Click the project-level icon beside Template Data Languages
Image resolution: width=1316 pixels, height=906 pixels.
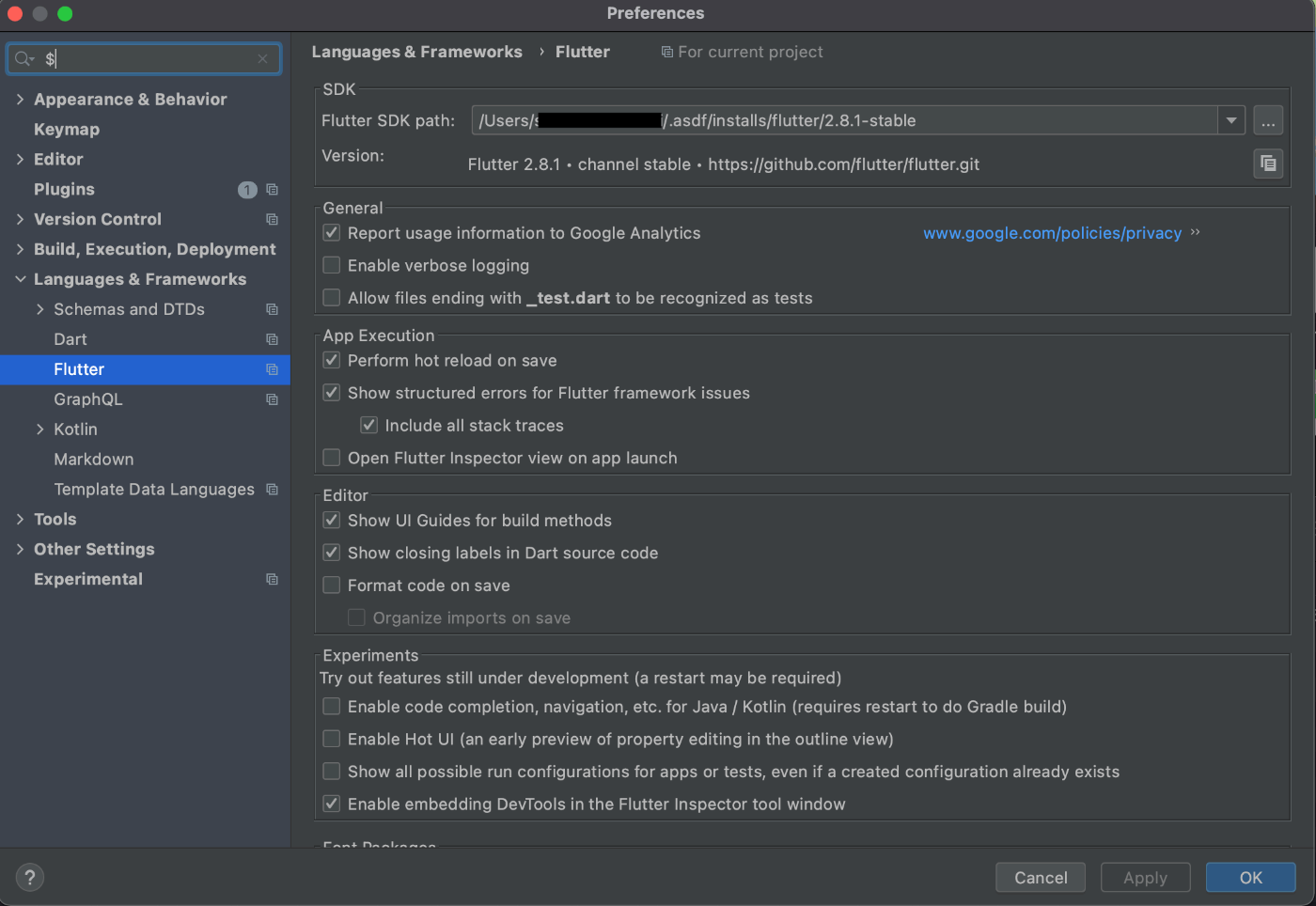272,490
